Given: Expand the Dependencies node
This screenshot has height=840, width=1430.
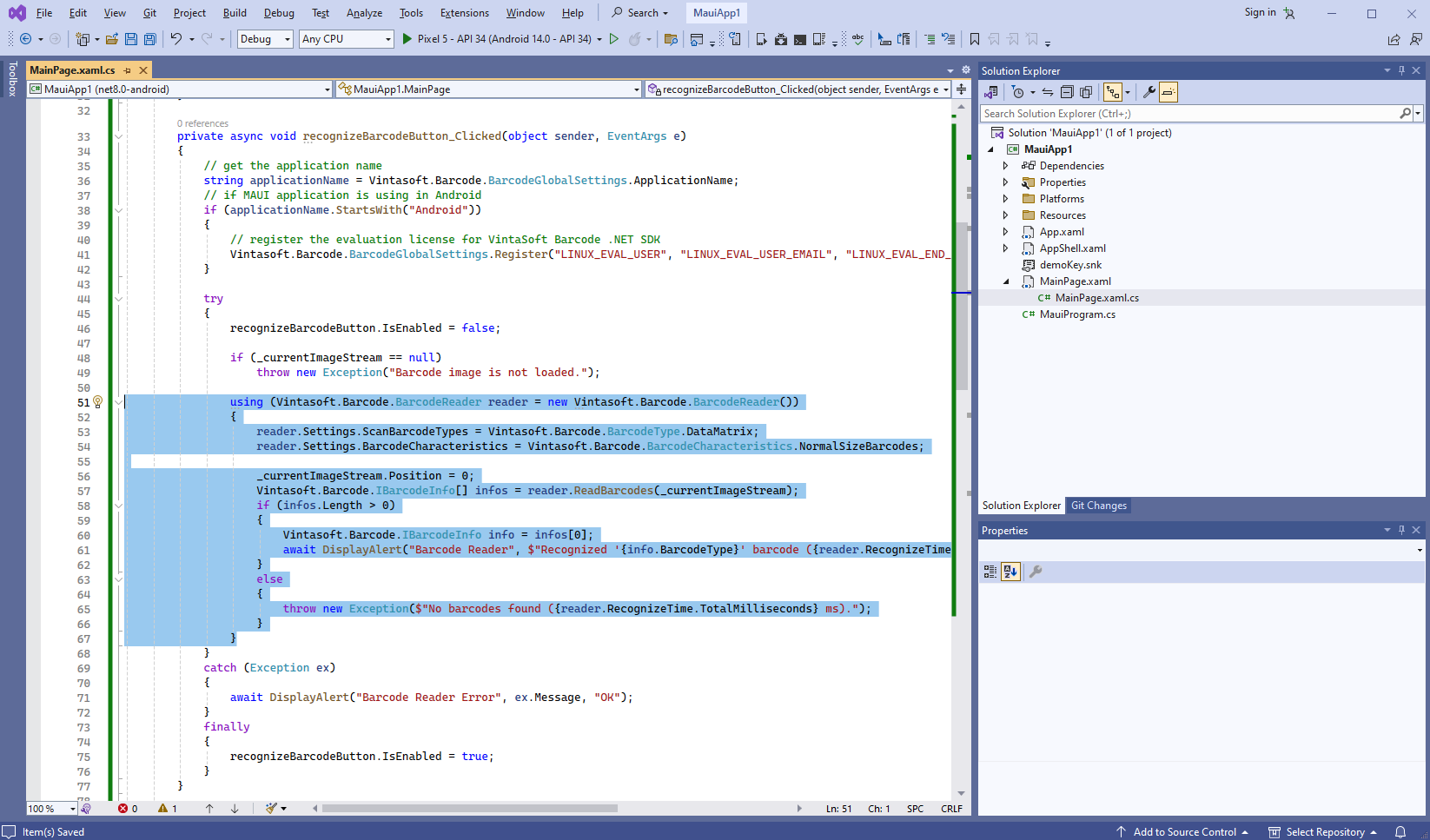Looking at the screenshot, I should point(1006,166).
